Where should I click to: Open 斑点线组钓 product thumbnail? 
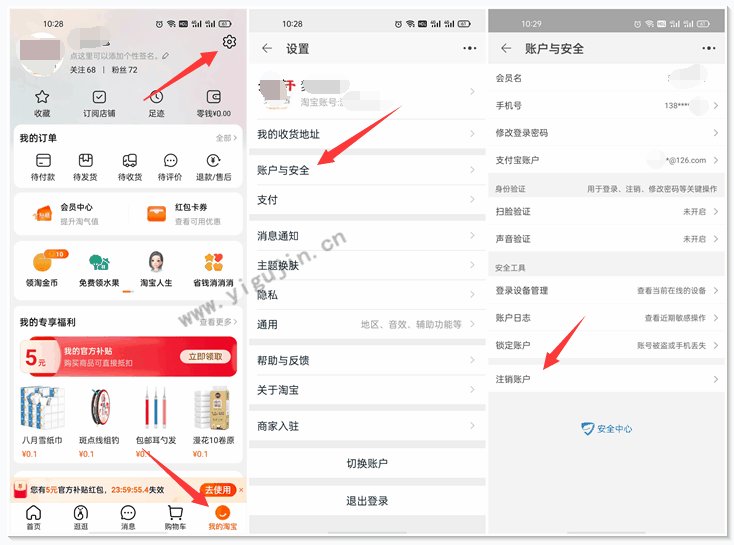pos(99,407)
